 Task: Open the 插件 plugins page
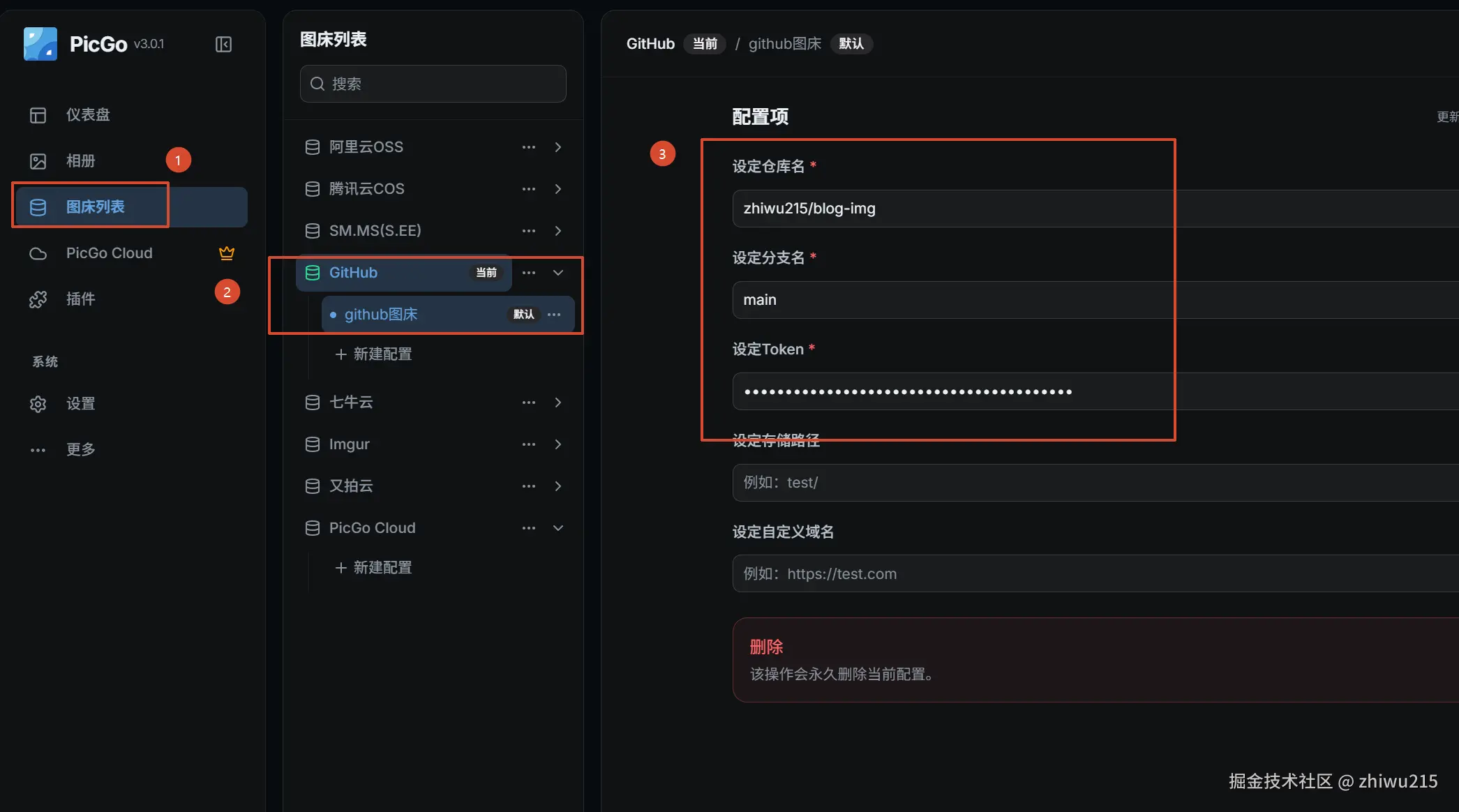(133, 299)
